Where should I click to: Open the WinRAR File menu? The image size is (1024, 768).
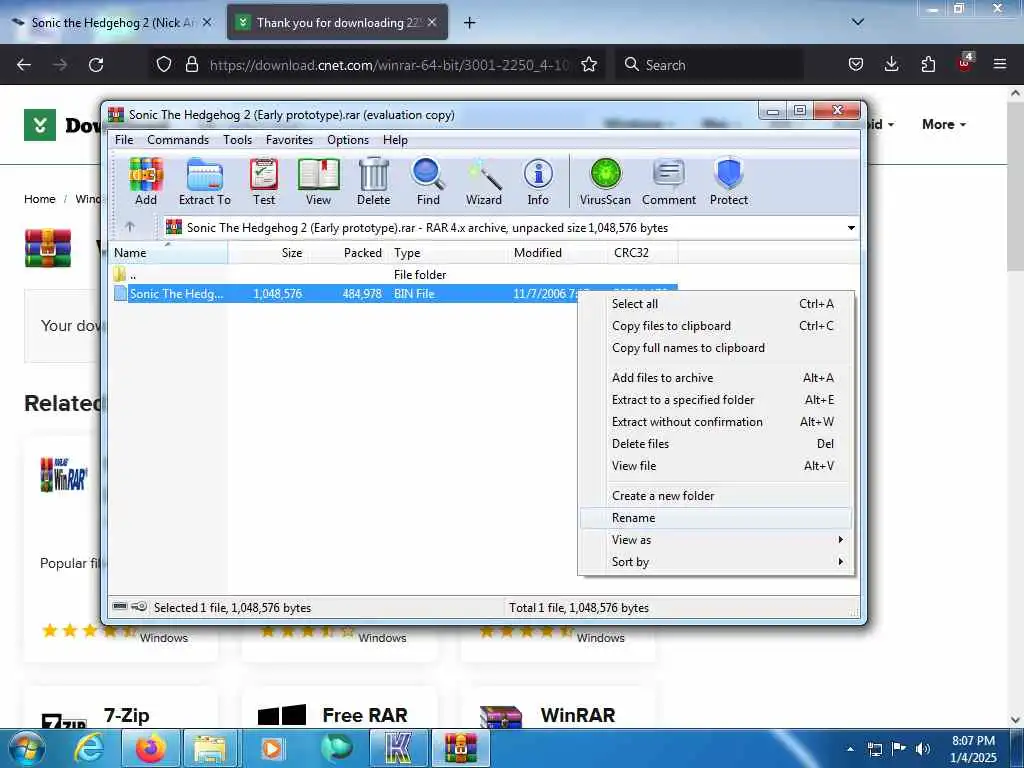coord(124,140)
